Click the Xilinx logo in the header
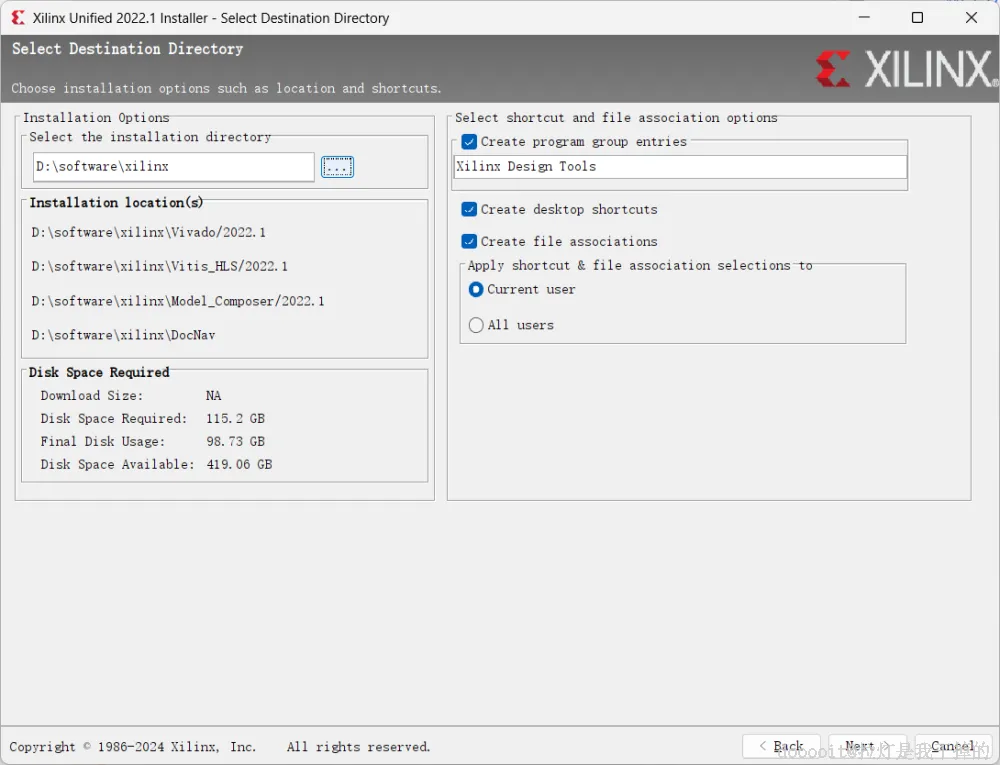This screenshot has height=765, width=1000. coord(906,69)
